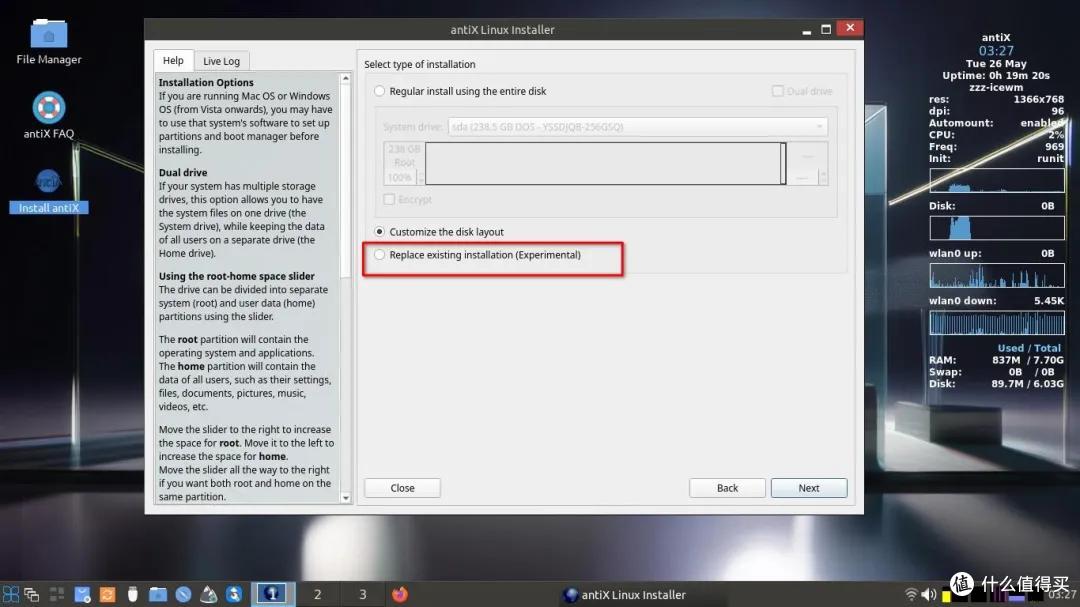
Task: Click 'Select type of installation' label
Action: tap(419, 64)
